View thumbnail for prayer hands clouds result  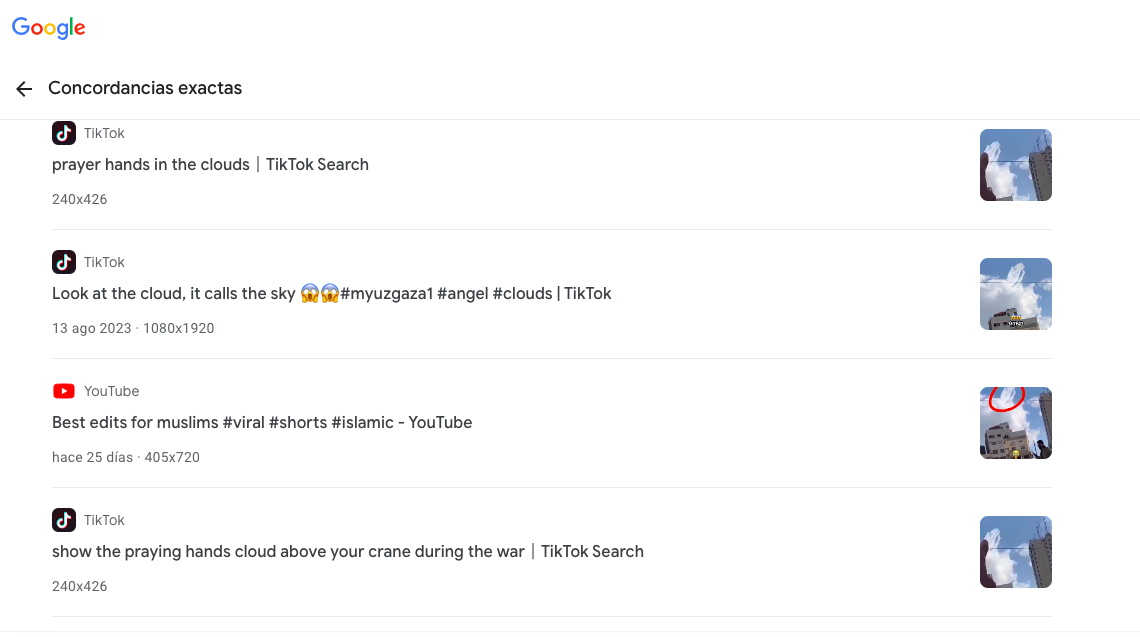[x=1016, y=165]
